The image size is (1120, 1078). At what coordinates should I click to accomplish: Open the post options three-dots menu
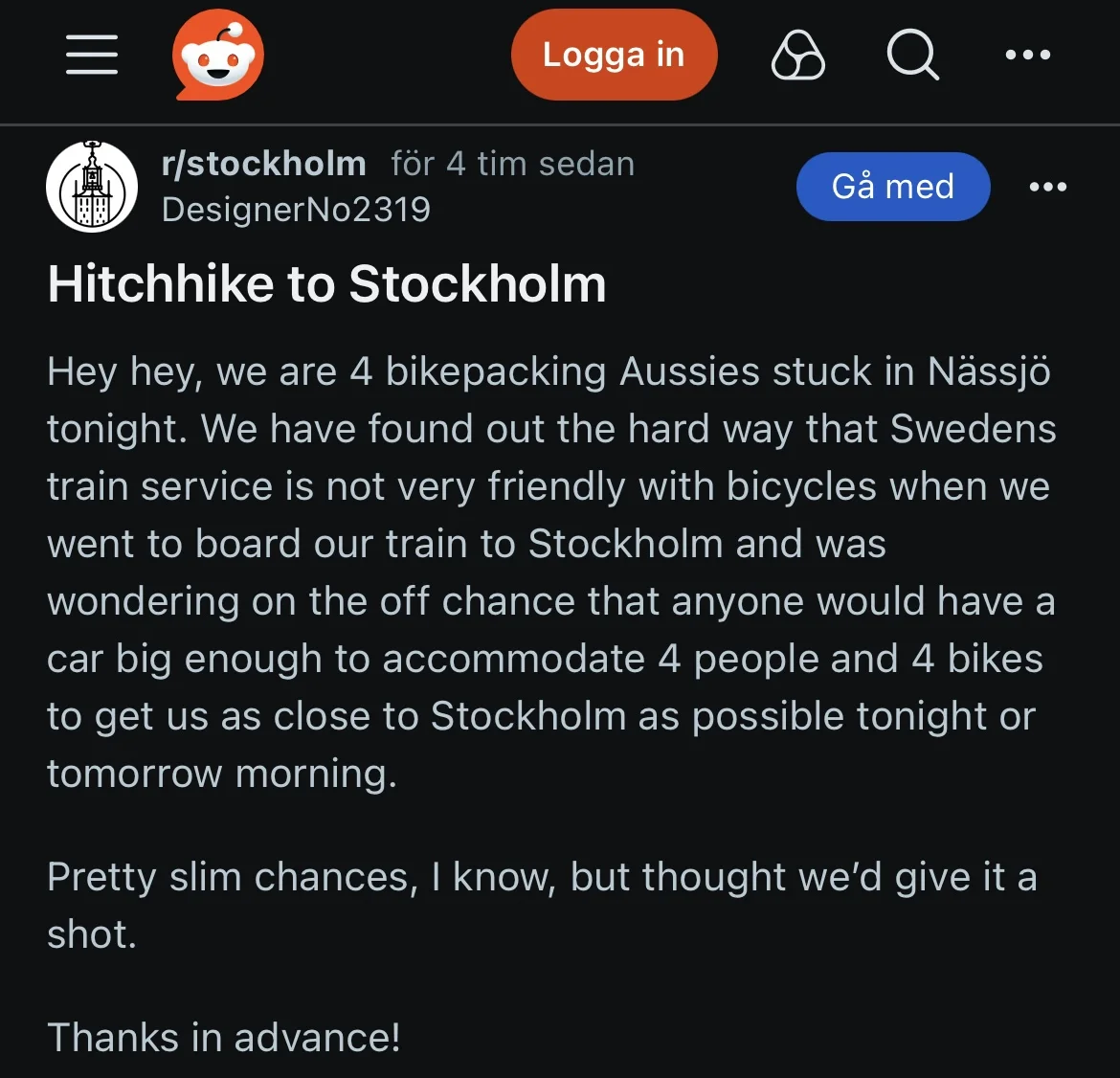click(1048, 187)
